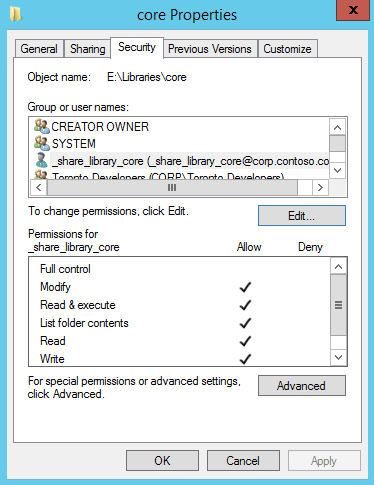This screenshot has width=374, height=485.
Task: Select the Security tab
Action: pyautogui.click(x=137, y=47)
